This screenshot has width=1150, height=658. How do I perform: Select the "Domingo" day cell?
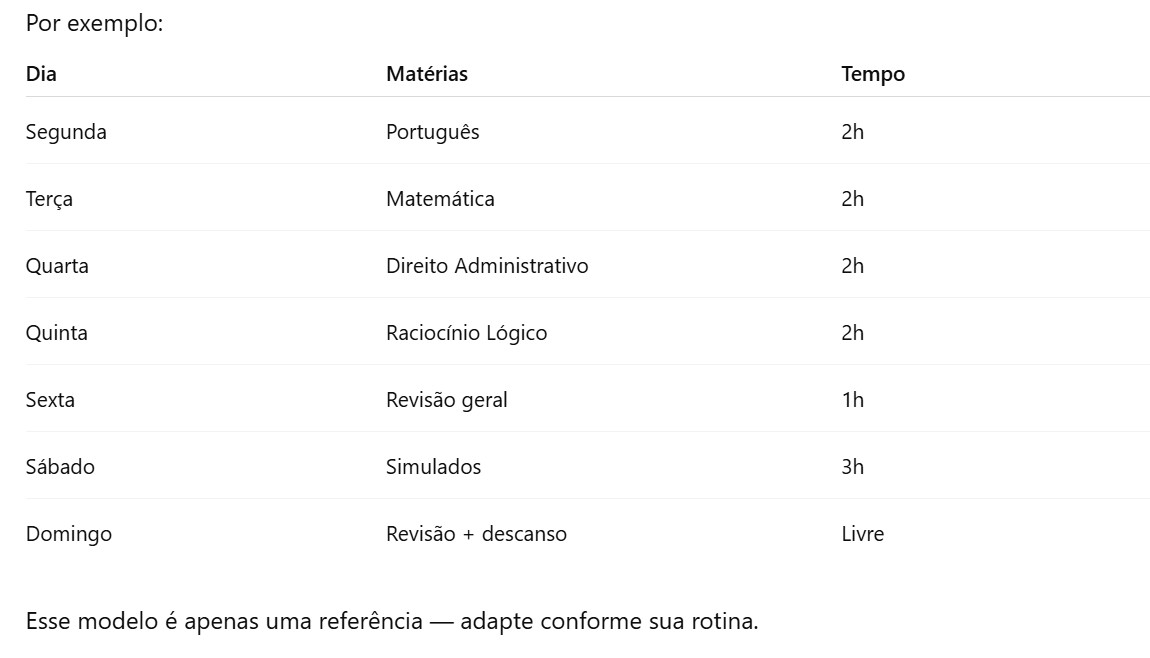(x=69, y=534)
